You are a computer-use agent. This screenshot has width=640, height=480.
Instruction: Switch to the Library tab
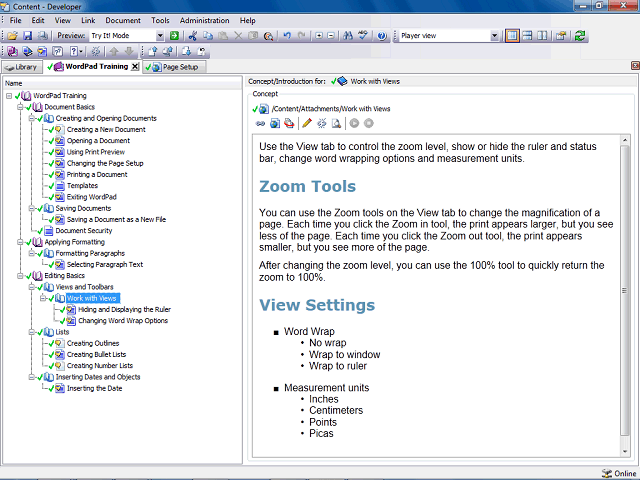pos(22,67)
